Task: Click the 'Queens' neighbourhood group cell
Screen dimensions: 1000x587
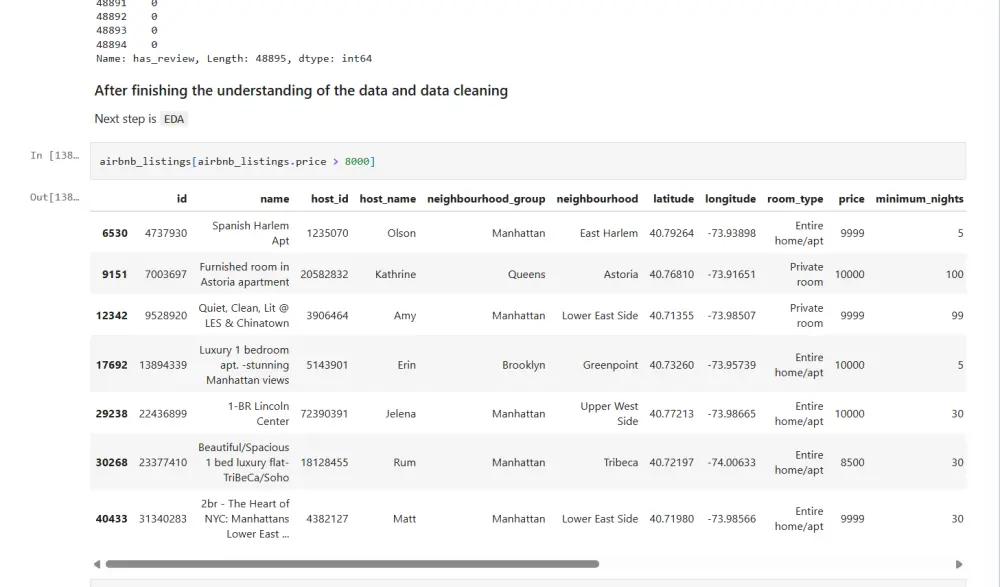Action: click(526, 274)
